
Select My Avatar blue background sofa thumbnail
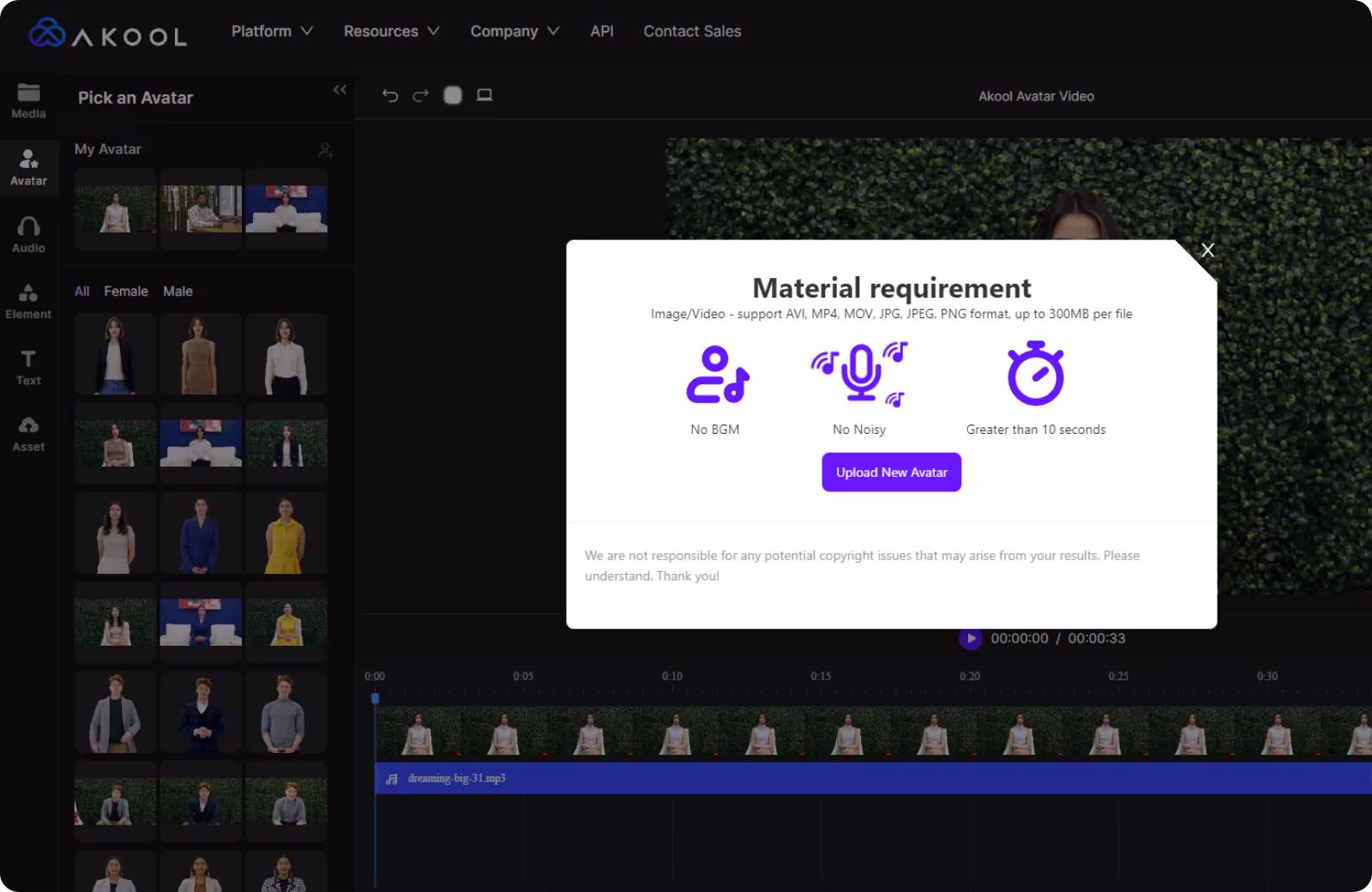286,209
